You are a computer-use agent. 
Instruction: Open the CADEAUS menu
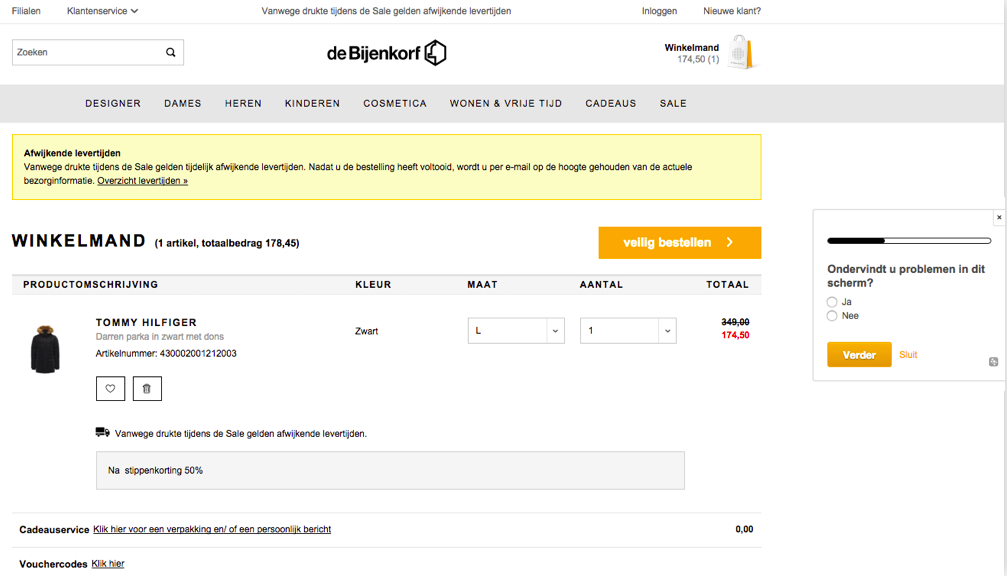click(611, 103)
